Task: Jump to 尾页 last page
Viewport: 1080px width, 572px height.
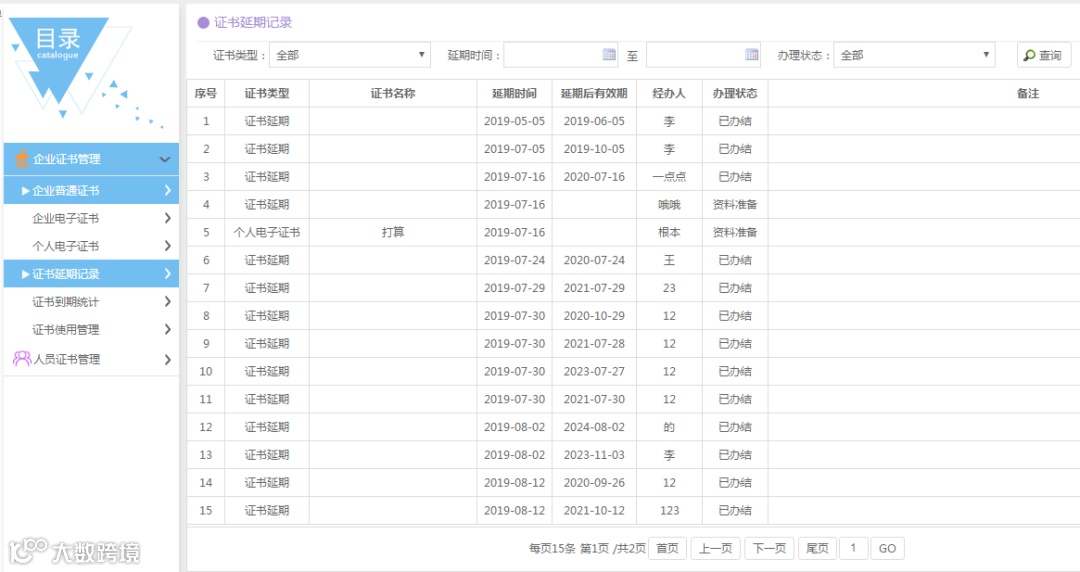Action: pyautogui.click(x=817, y=549)
